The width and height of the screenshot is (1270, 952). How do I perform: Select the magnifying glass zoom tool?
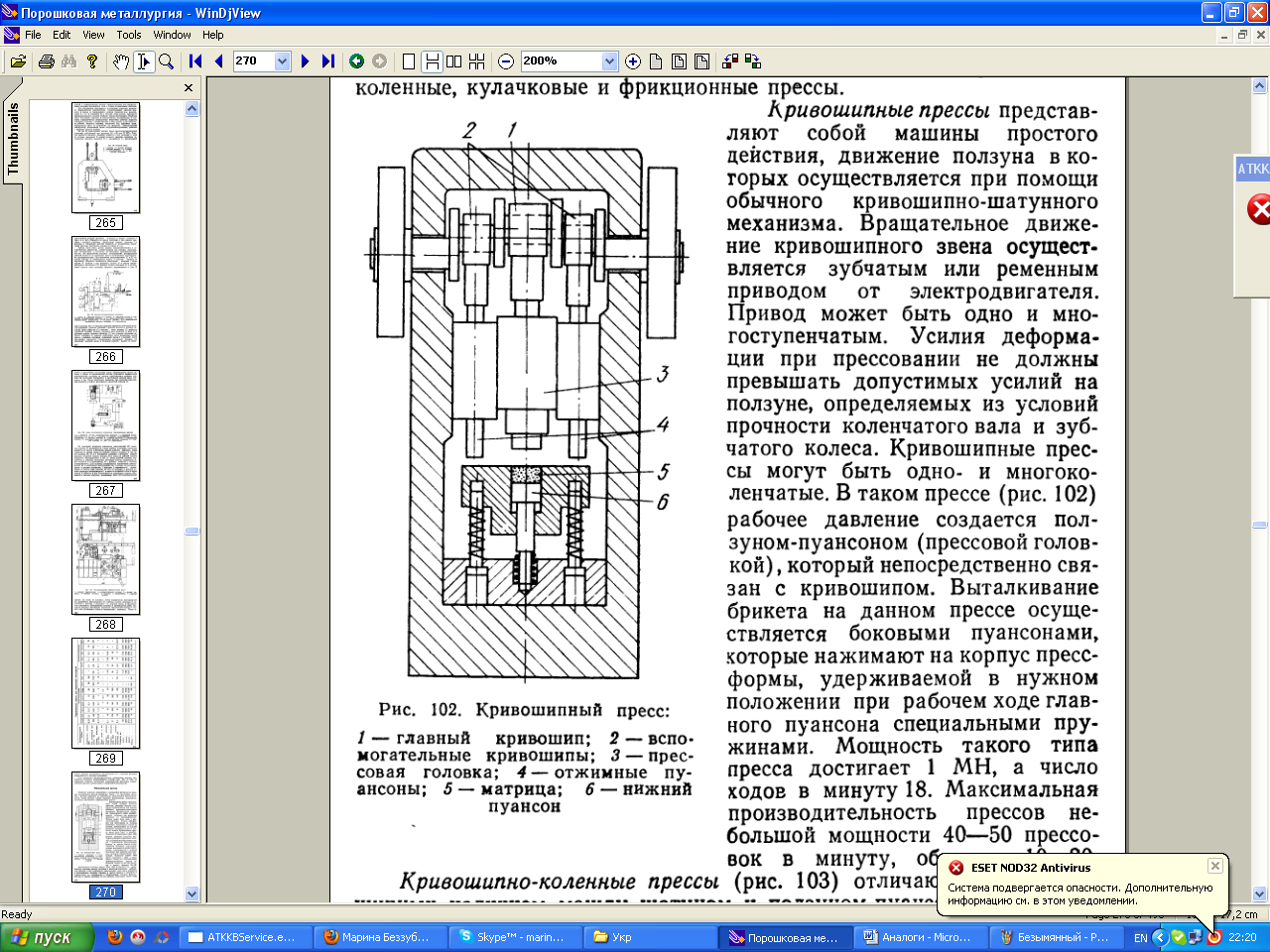[167, 61]
